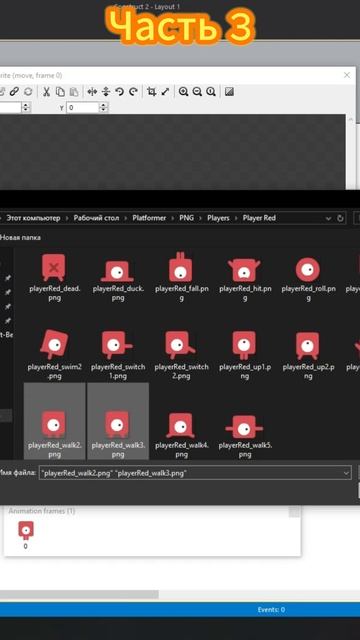The height and width of the screenshot is (640, 360).
Task: Open the file name combo box dropdown
Action: pos(346,473)
